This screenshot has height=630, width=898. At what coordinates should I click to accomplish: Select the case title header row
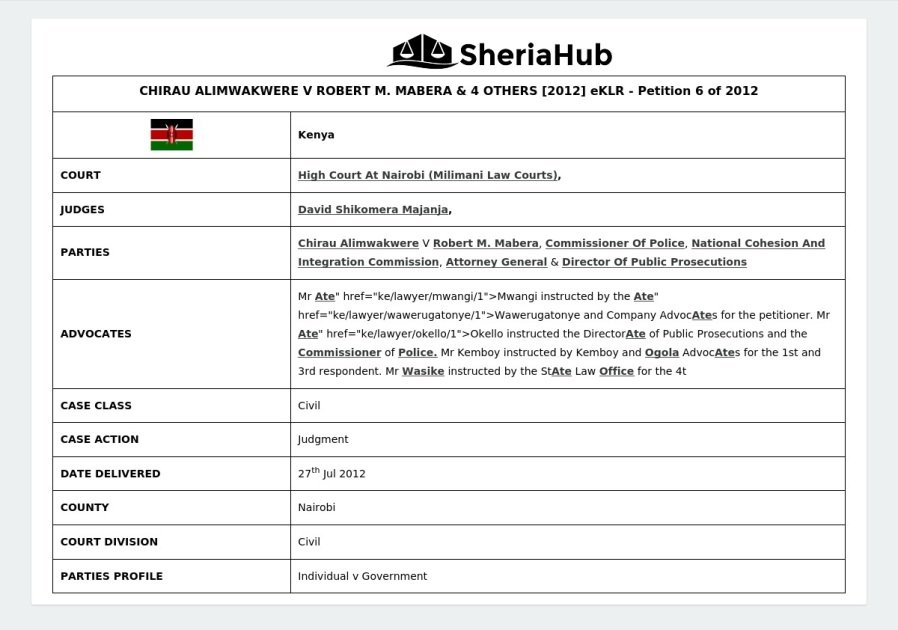click(x=449, y=91)
